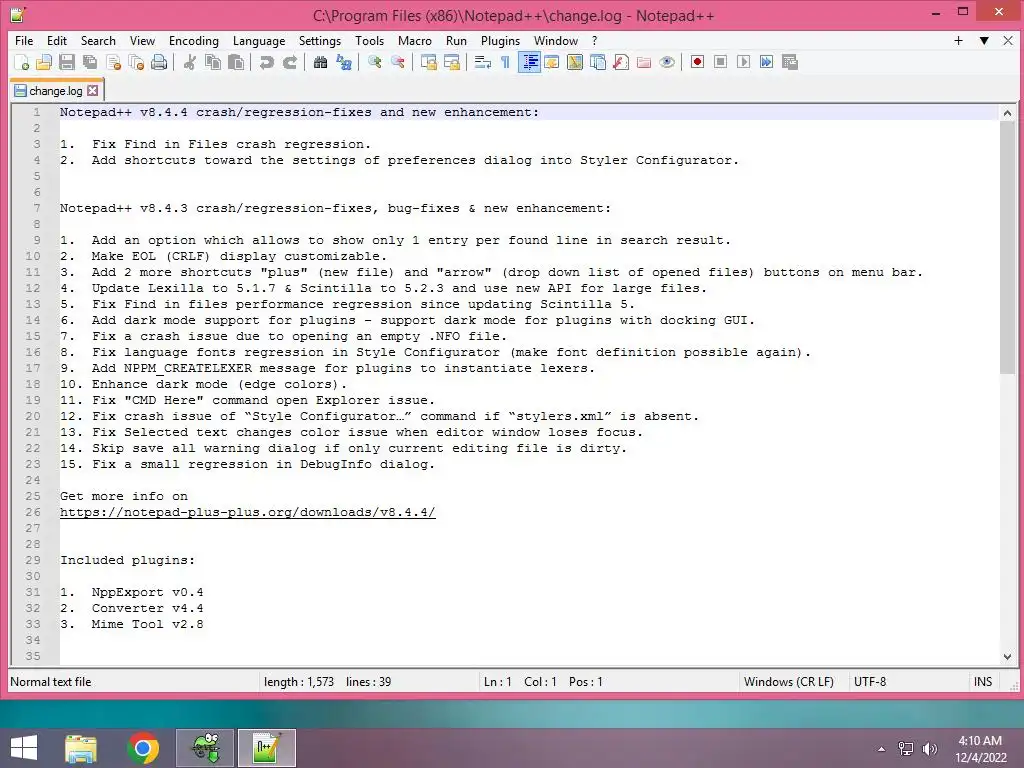Click the Close All documents icon
1024x768 pixels.
136,62
